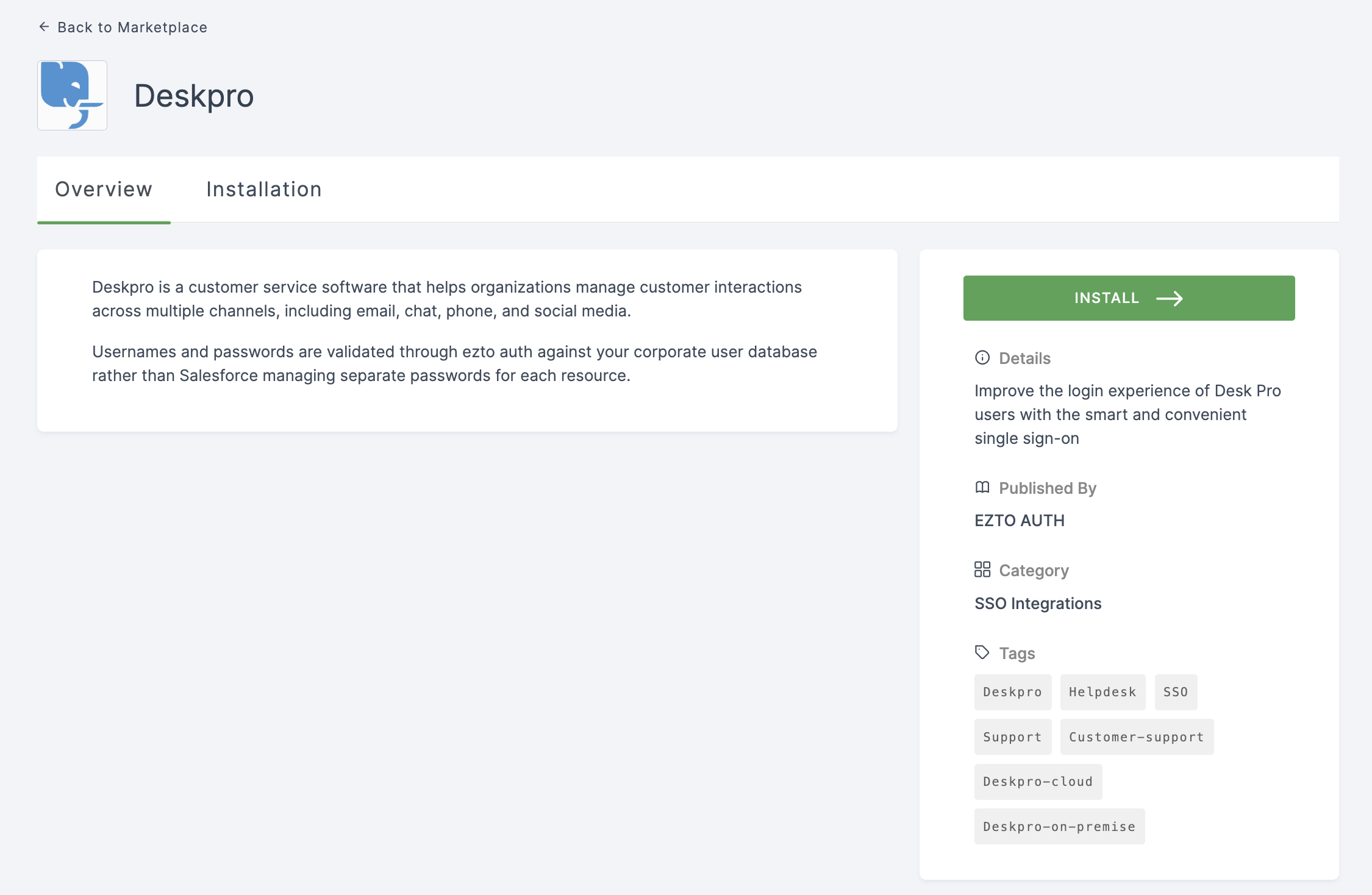
Task: Click the Category grid icon
Action: [982, 569]
